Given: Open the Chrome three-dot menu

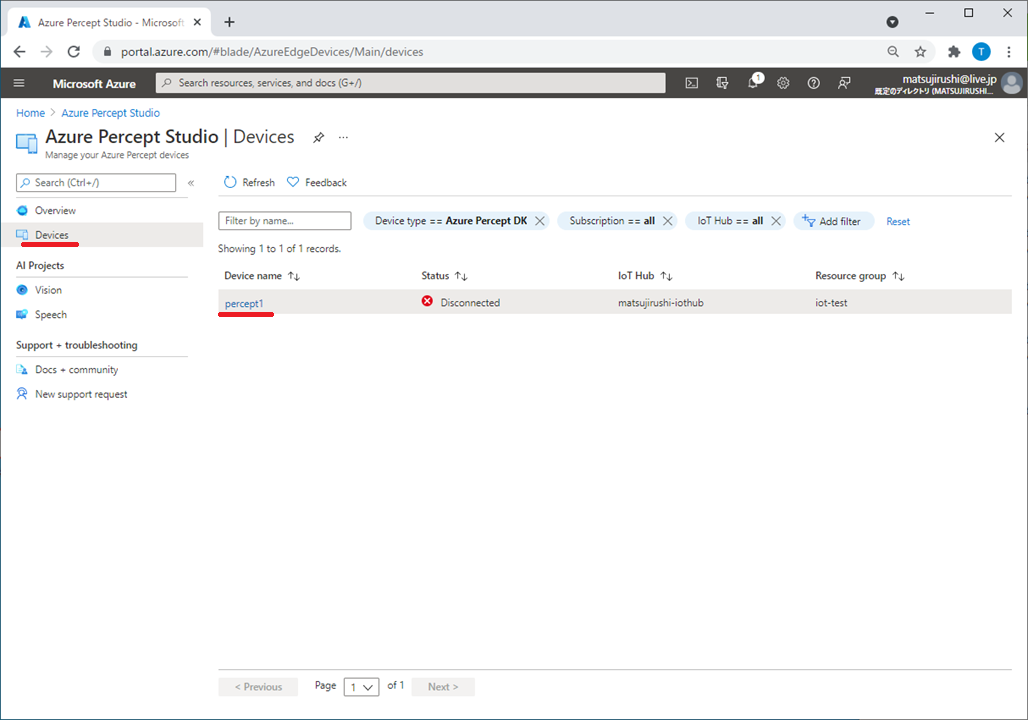Looking at the screenshot, I should click(1008, 52).
